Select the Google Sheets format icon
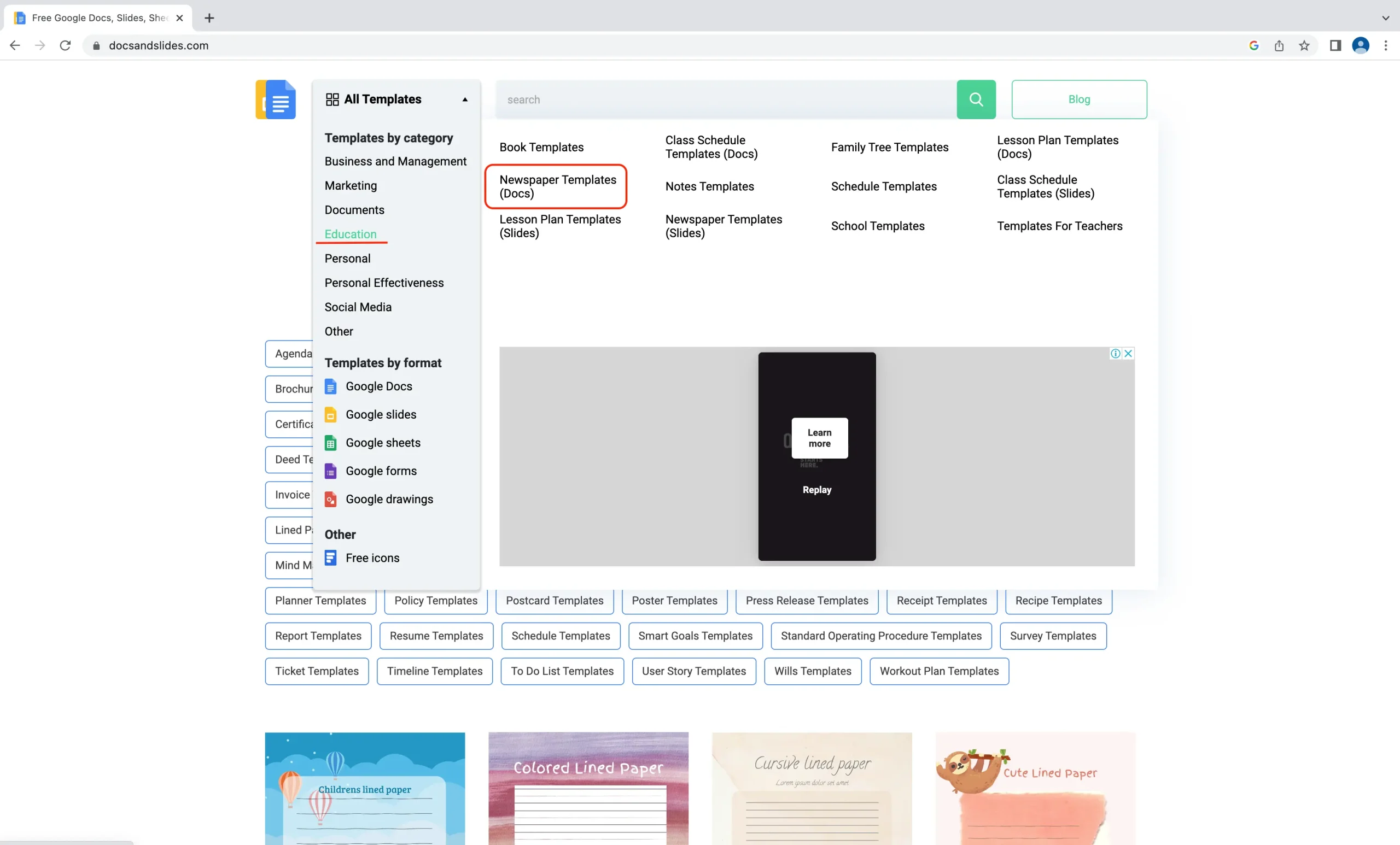 point(331,442)
